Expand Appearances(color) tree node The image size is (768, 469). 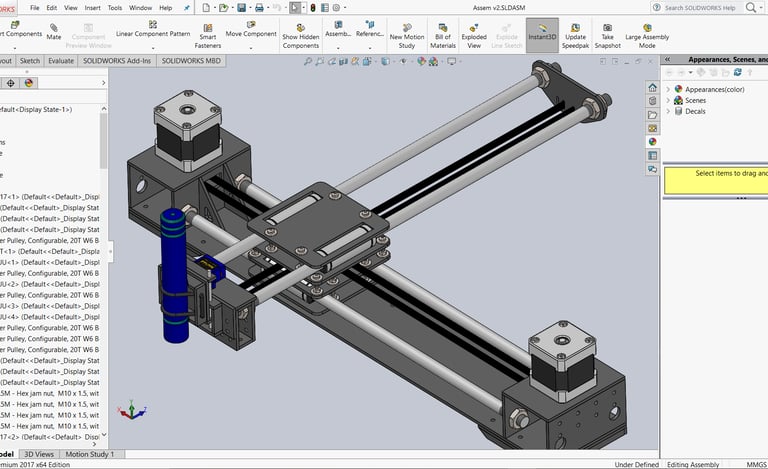(668, 89)
